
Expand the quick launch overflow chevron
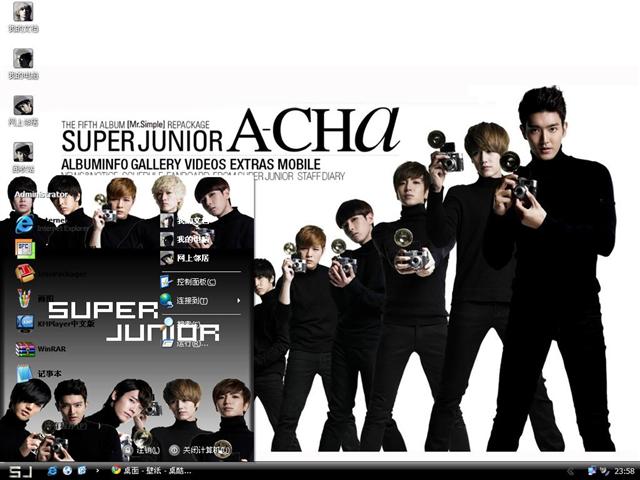(97, 471)
